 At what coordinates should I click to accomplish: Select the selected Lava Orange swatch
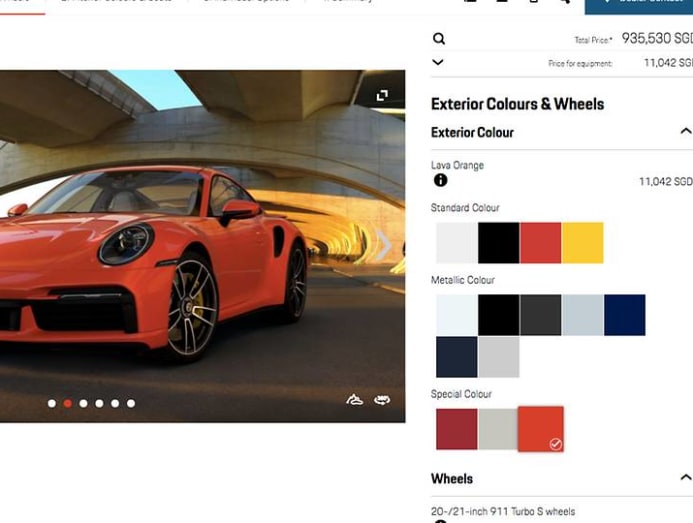(540, 429)
